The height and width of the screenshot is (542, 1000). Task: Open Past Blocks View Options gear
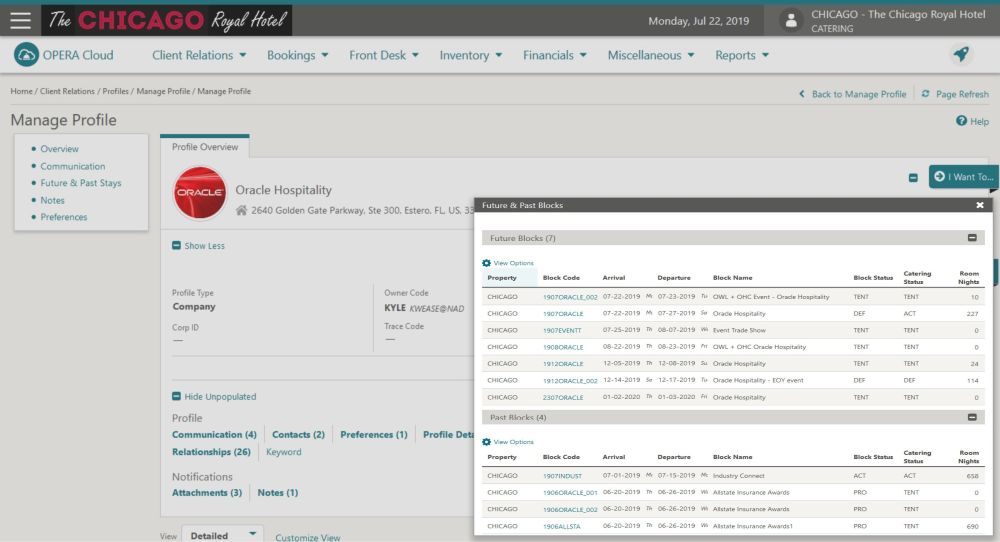click(486, 442)
